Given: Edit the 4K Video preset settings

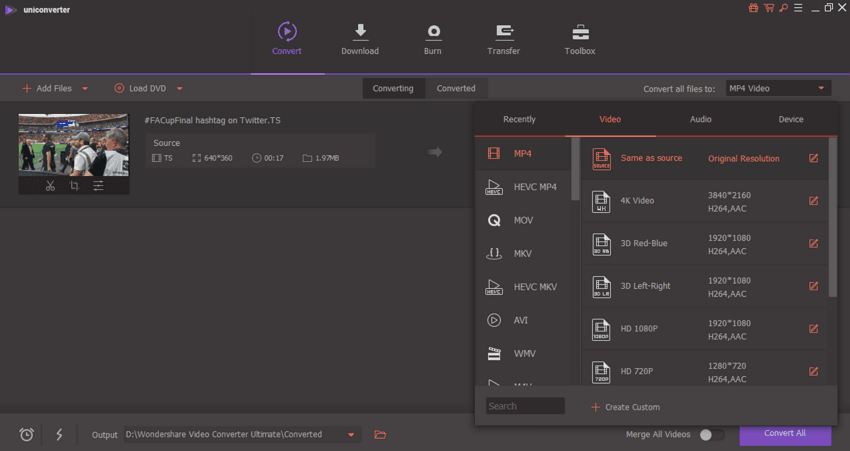Looking at the screenshot, I should click(813, 201).
